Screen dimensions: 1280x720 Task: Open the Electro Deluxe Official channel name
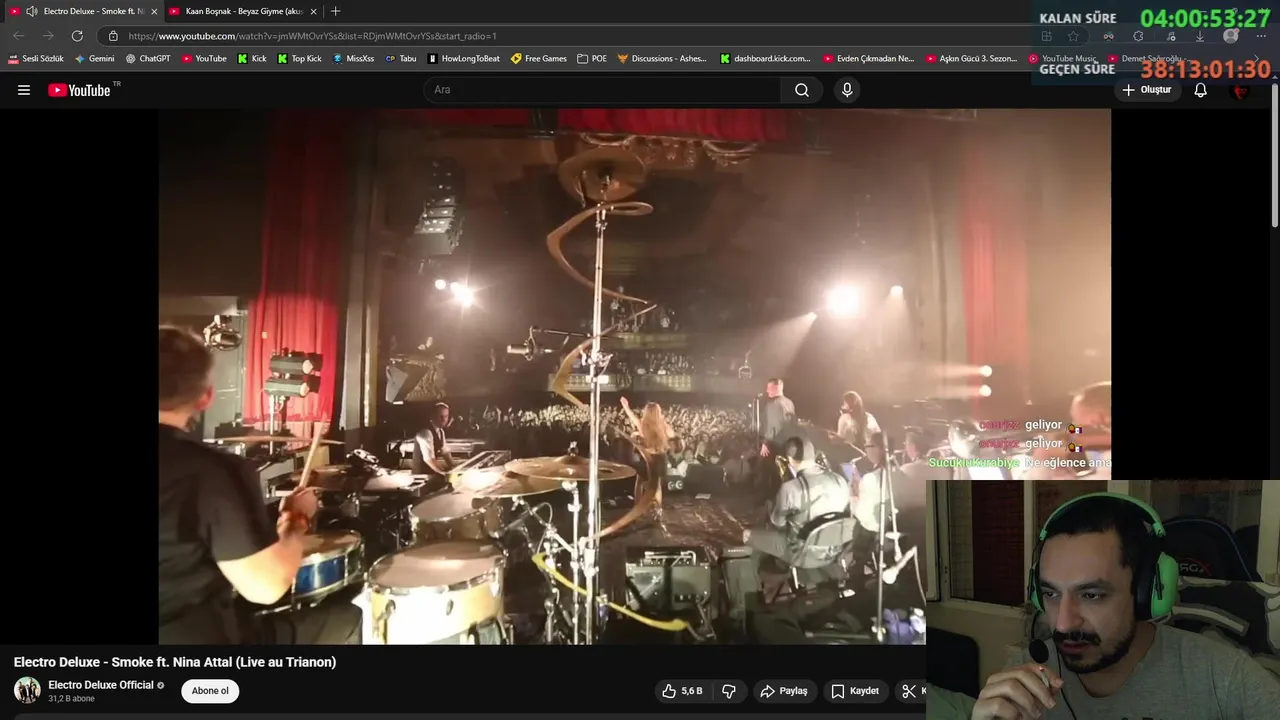coord(101,685)
